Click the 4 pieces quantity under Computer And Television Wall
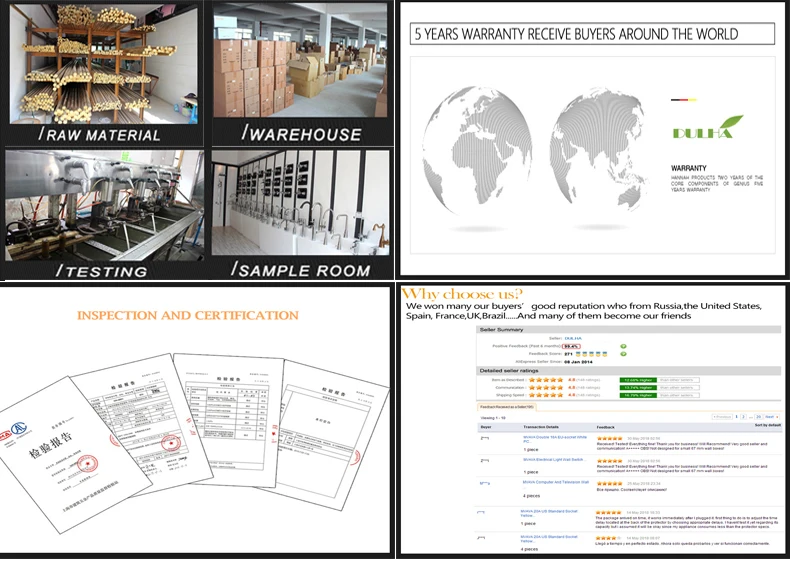 532,496
